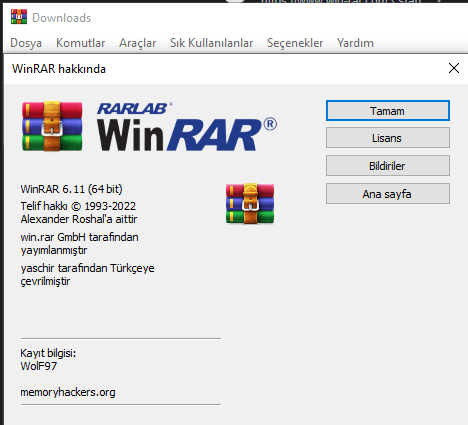468x425 pixels.
Task: Click the RARLAB WinRAR wordmark logo
Action: 187,127
